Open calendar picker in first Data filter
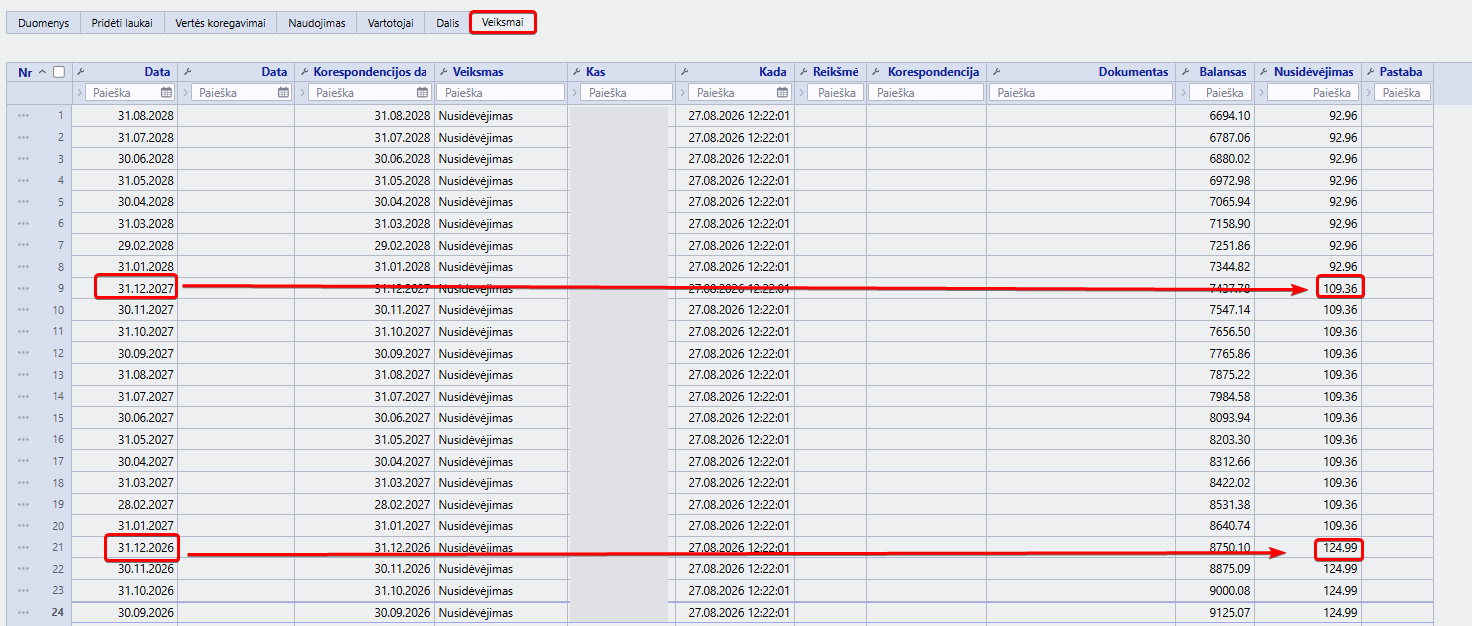The image size is (1472, 626). click(x=166, y=92)
